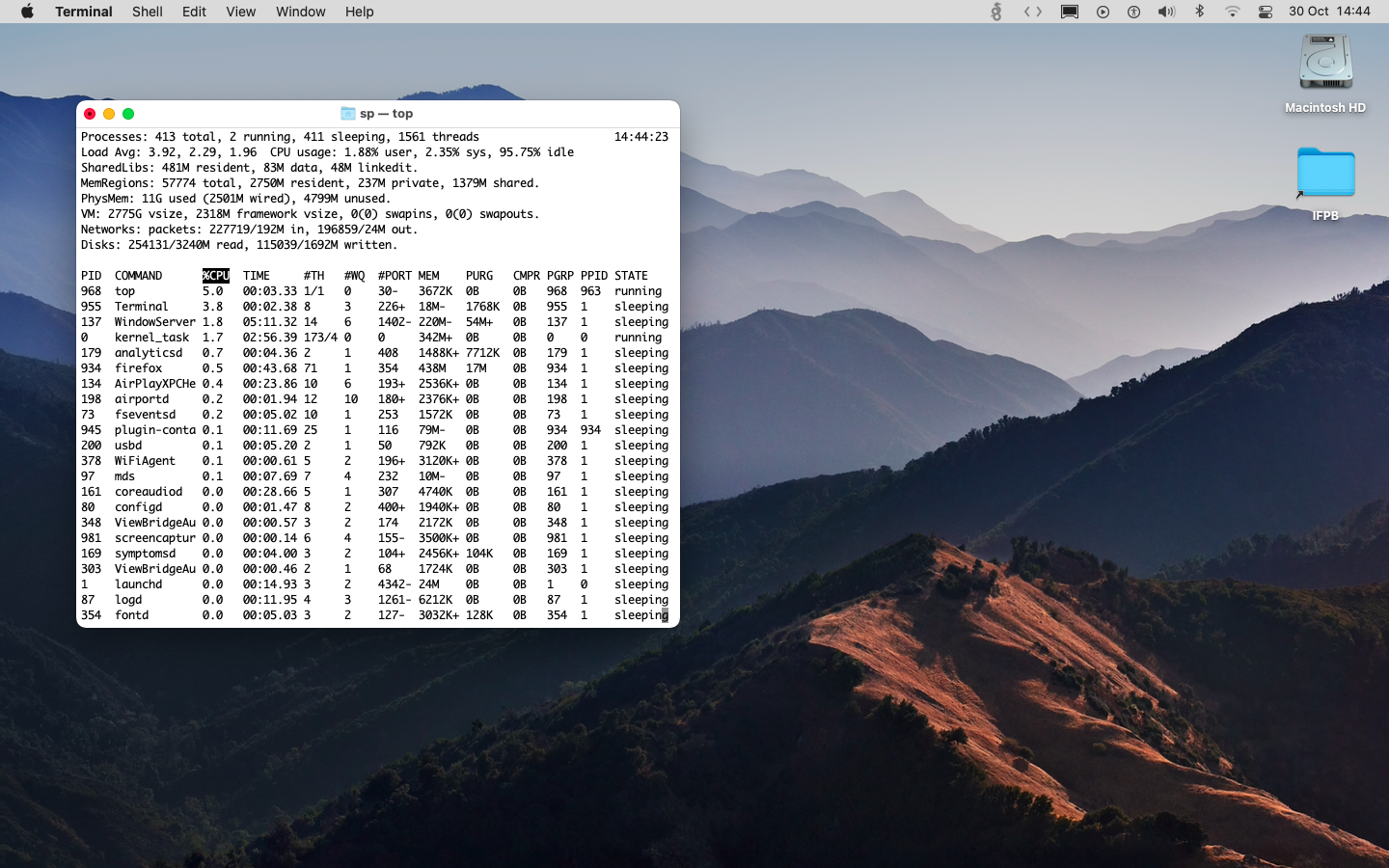This screenshot has height=868, width=1389.
Task: Open the Help menu
Action: click(x=360, y=12)
